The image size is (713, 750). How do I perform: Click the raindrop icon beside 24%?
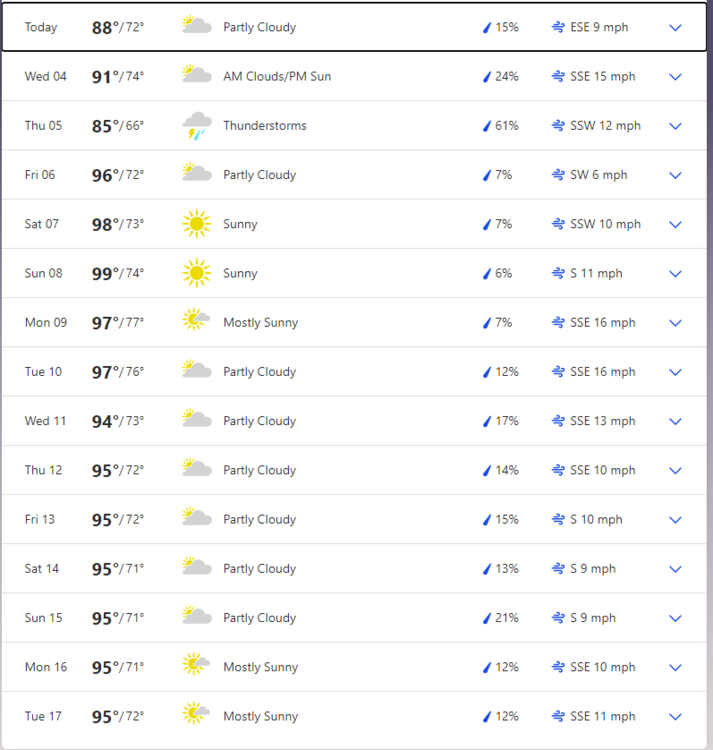coord(487,76)
